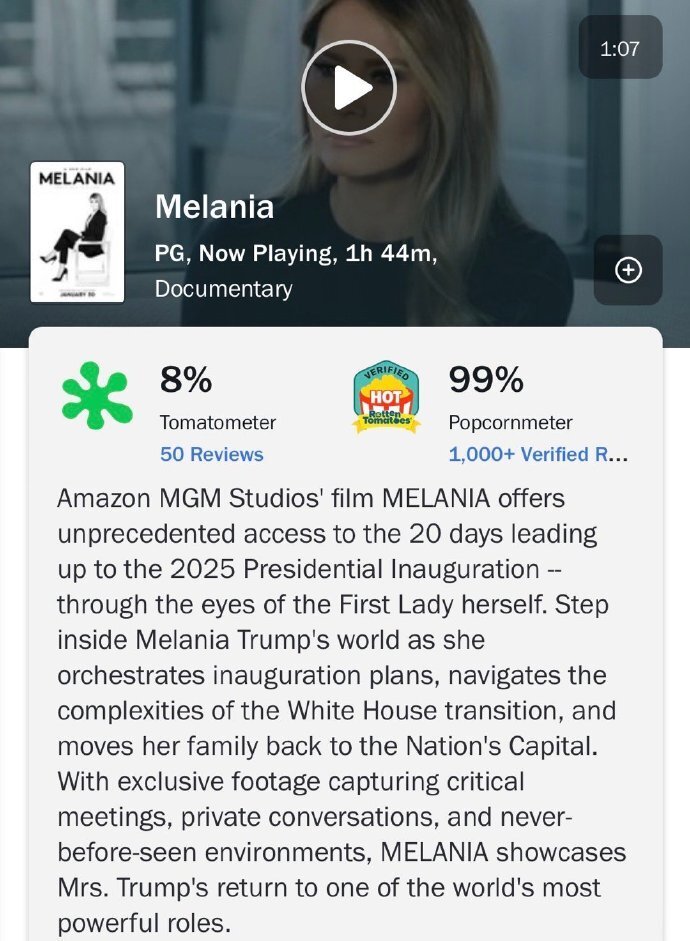This screenshot has height=941, width=690.
Task: Play the Melania trailer video
Action: [x=349, y=88]
